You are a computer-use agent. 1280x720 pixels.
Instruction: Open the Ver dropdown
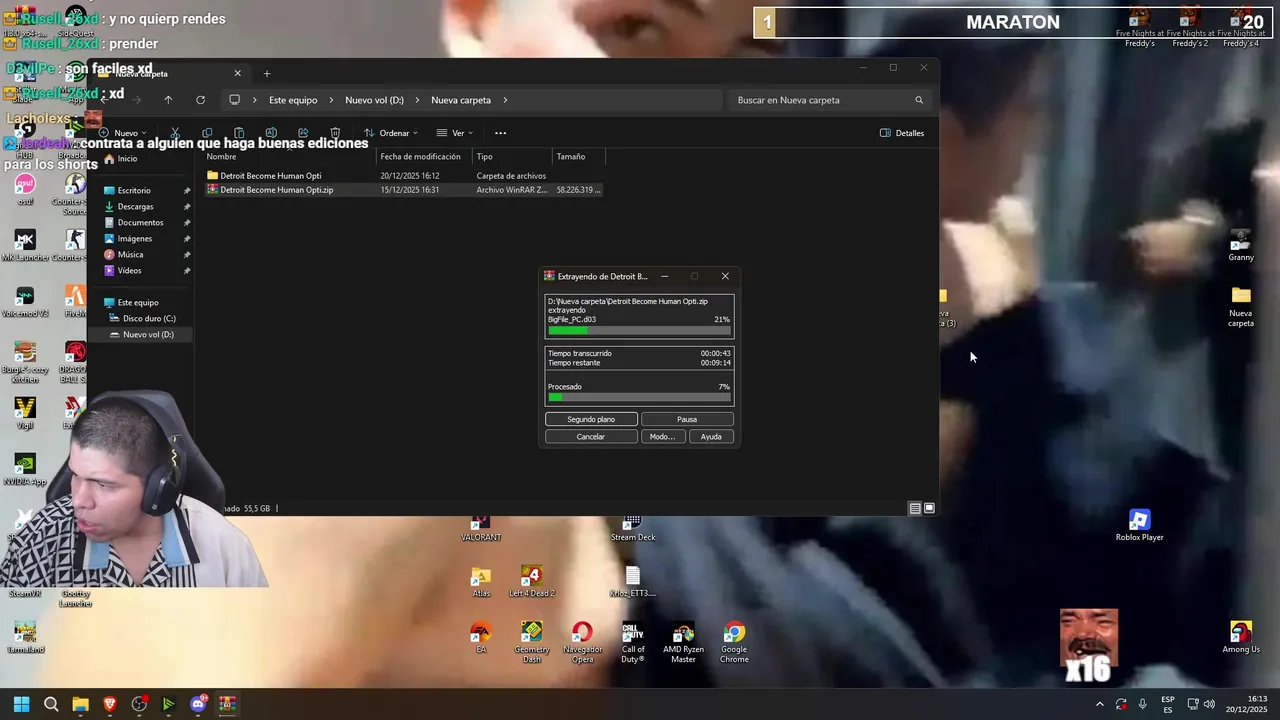tap(455, 133)
